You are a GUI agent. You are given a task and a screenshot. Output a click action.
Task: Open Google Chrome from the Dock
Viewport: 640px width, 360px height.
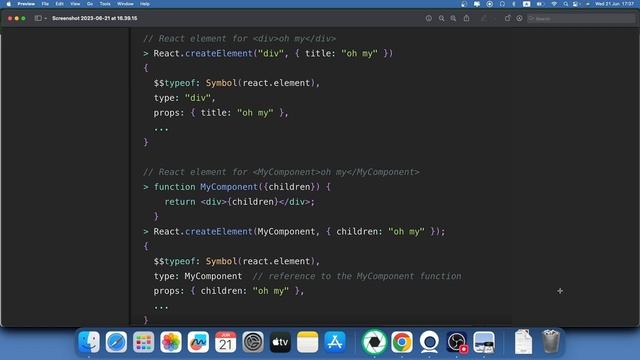pyautogui.click(x=402, y=342)
